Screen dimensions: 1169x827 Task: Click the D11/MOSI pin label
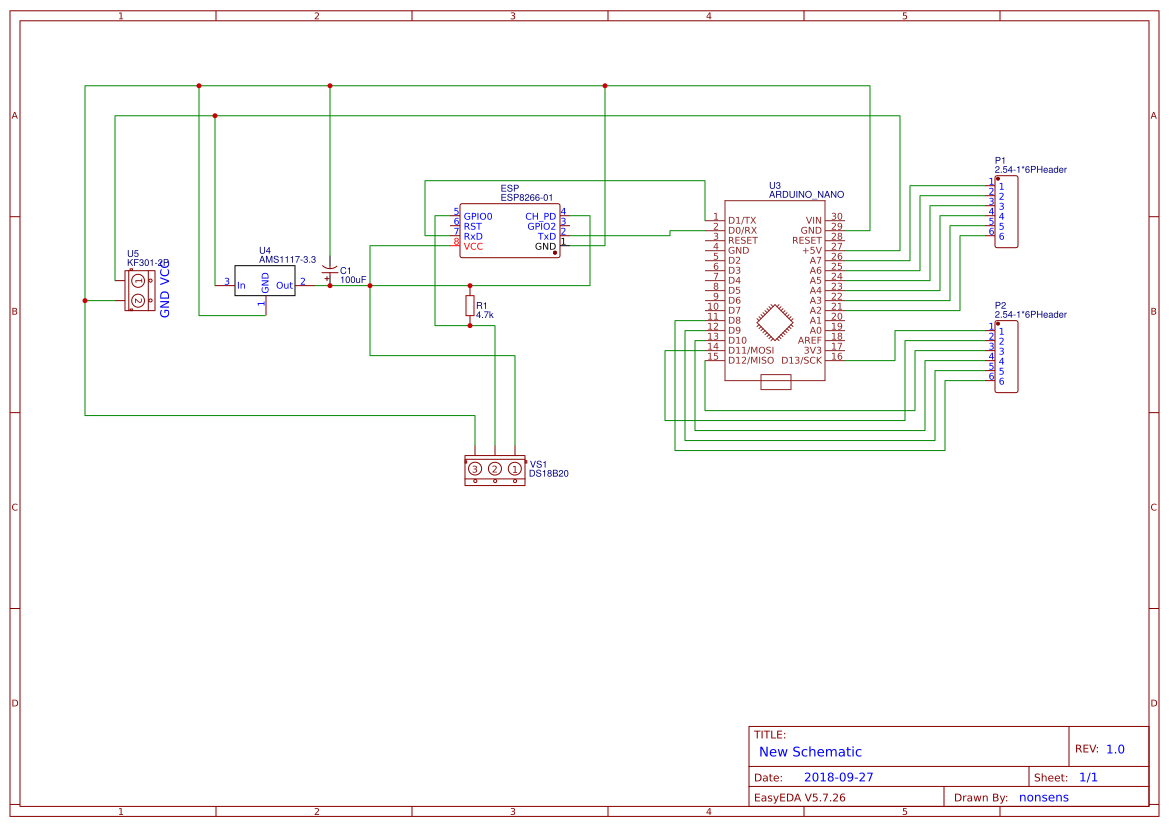tap(751, 350)
